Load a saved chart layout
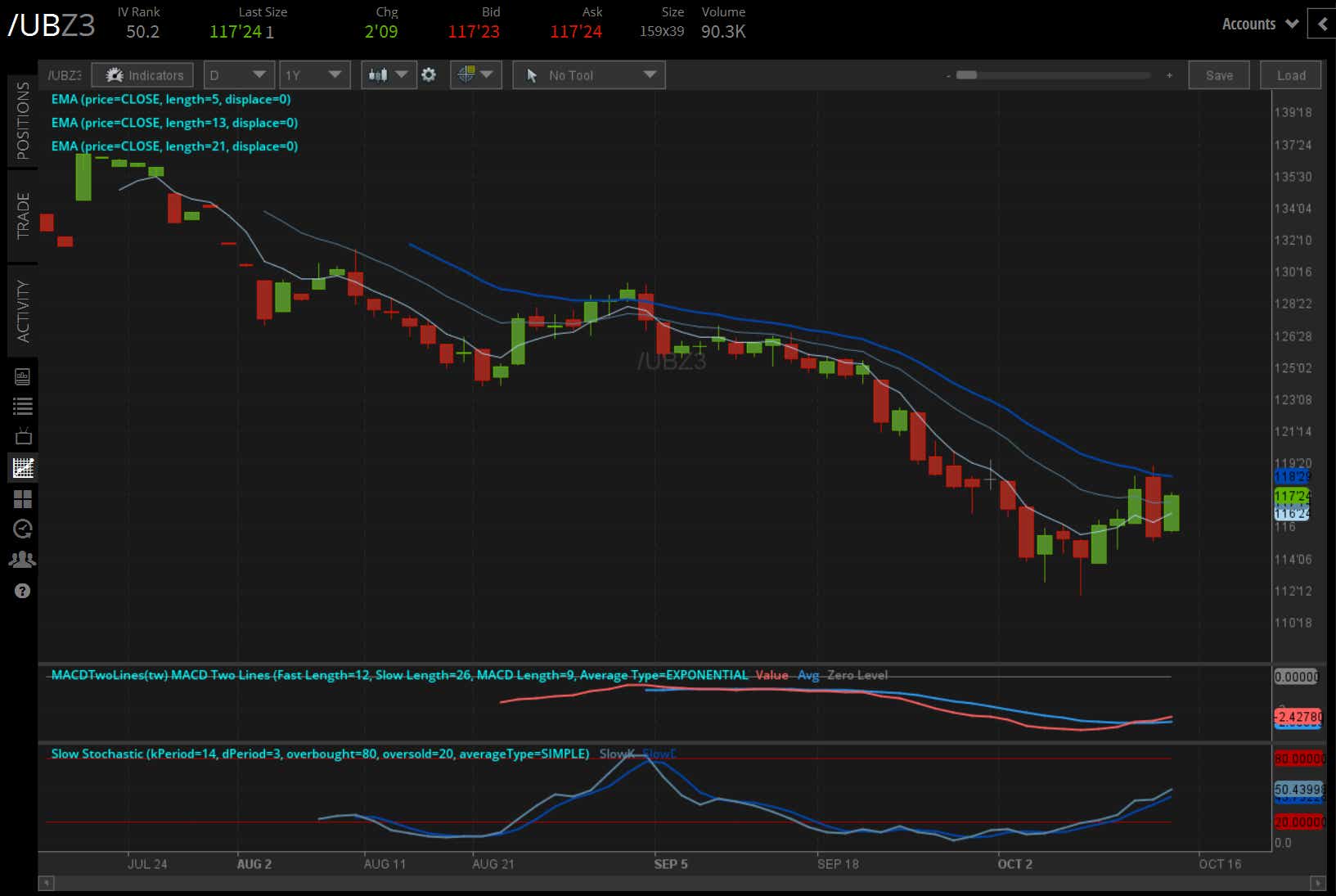The height and width of the screenshot is (896, 1336). point(1291,75)
